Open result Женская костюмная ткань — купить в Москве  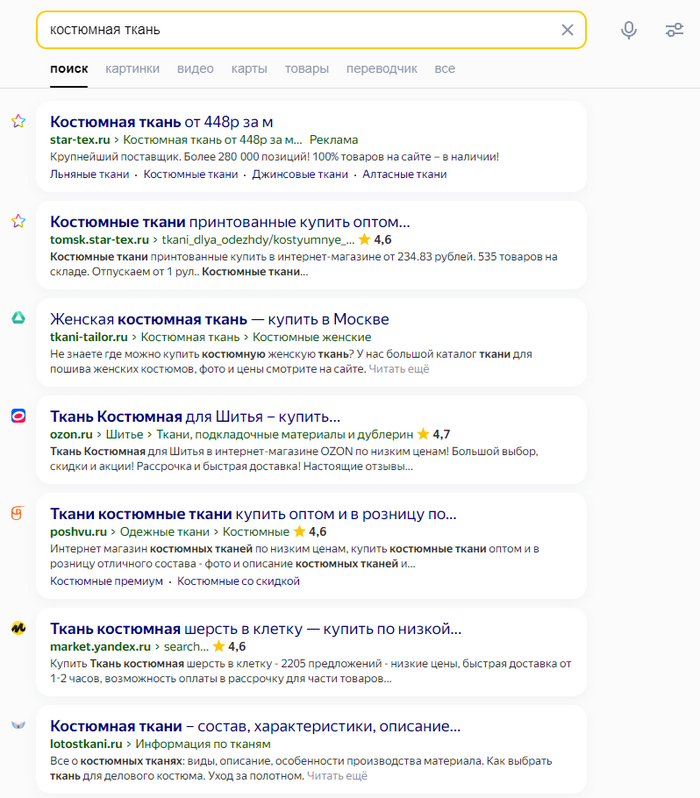click(219, 319)
